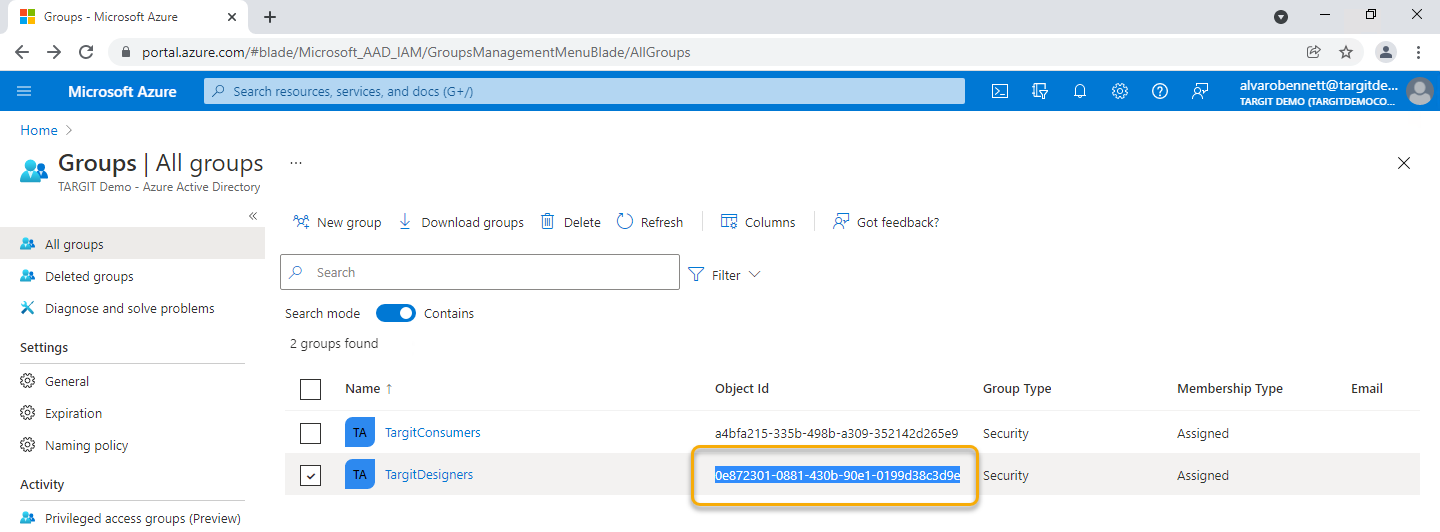This screenshot has height=532, width=1440.
Task: Click the highlighted TargitDesigners object ID
Action: click(837, 475)
